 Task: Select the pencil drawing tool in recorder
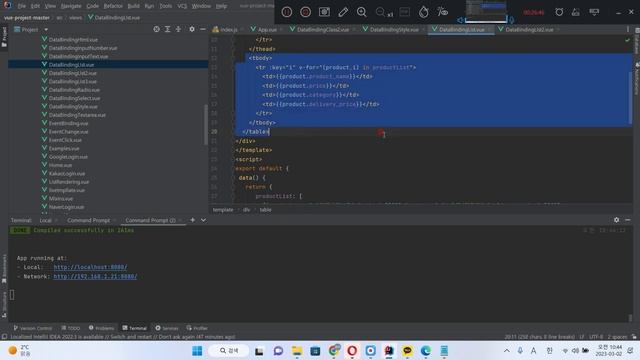[343, 12]
